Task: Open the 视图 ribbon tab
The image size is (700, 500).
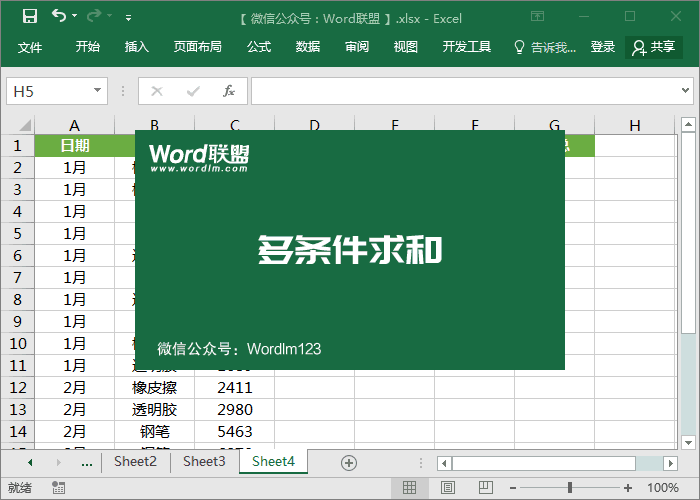Action: (x=405, y=46)
